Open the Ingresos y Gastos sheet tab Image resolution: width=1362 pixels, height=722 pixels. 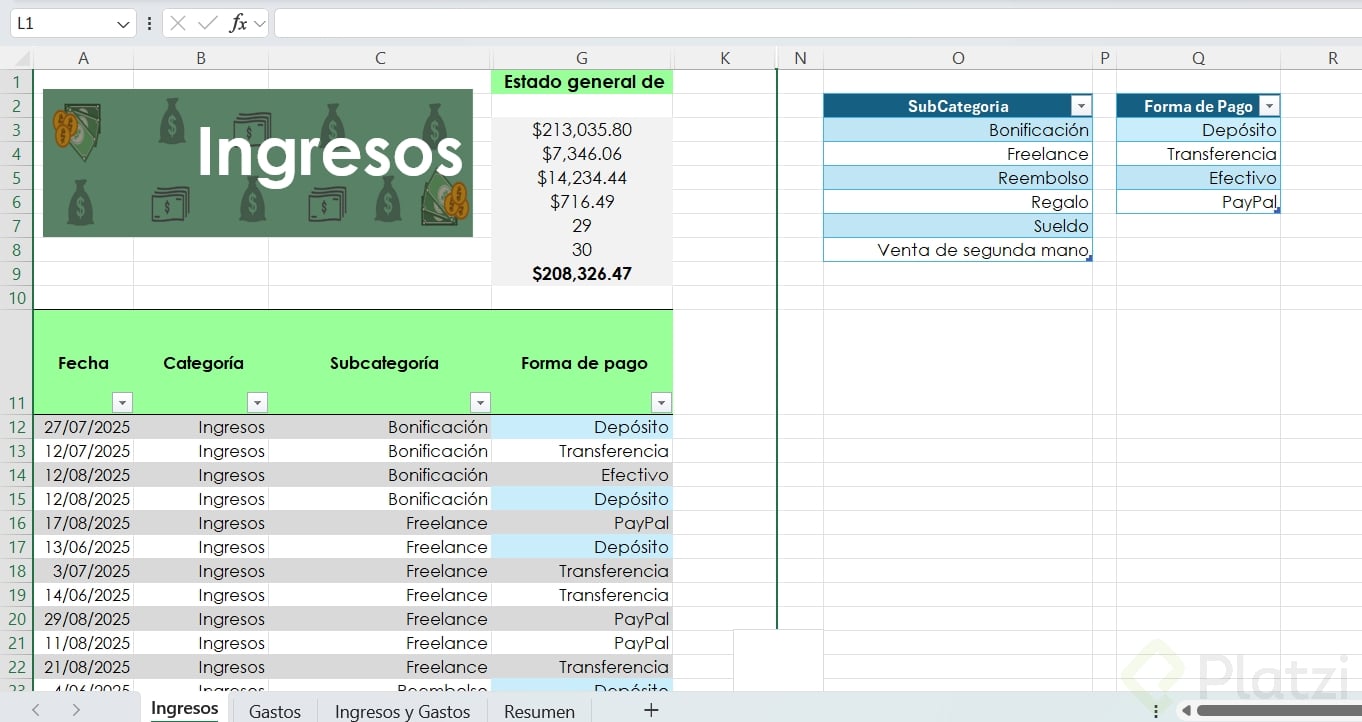point(402,711)
